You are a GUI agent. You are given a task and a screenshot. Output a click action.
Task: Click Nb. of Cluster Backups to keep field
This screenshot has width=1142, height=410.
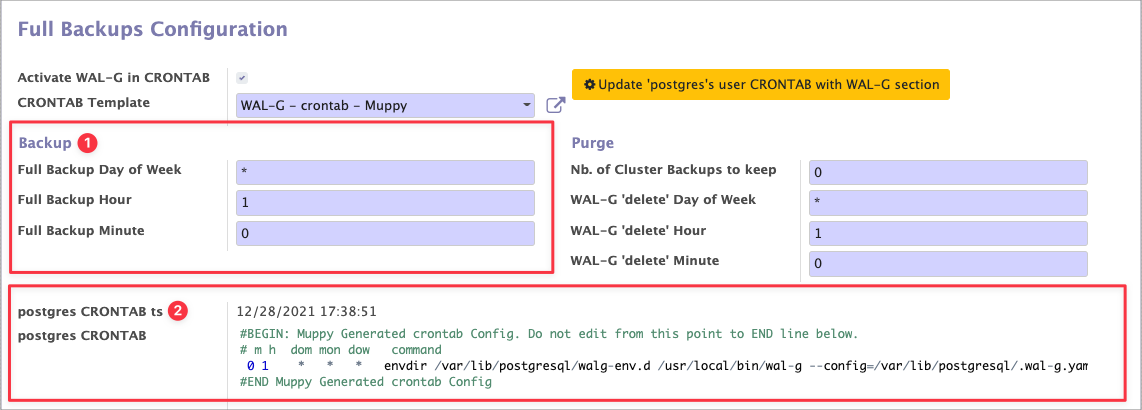coord(947,172)
